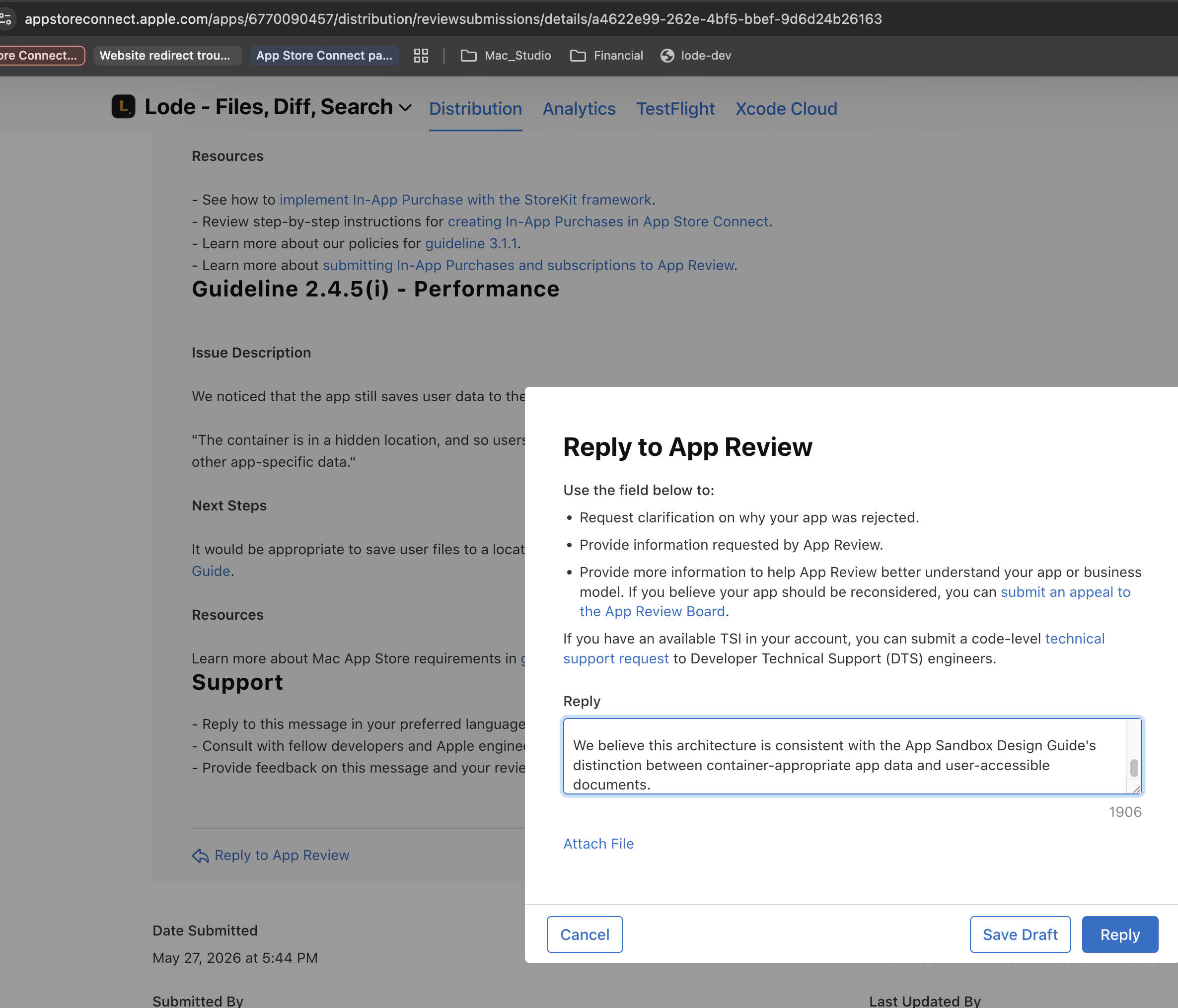Save the reply as a draft
The image size is (1178, 1008).
pos(1020,934)
